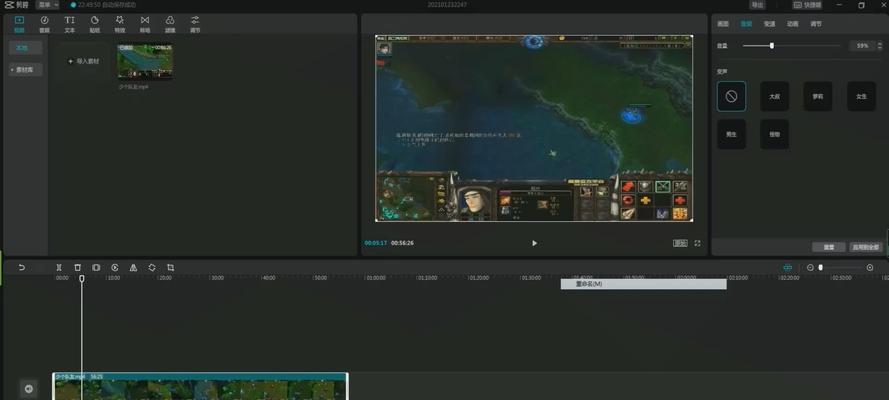Click the Export (导出) button
The height and width of the screenshot is (400, 889).
[757, 5]
